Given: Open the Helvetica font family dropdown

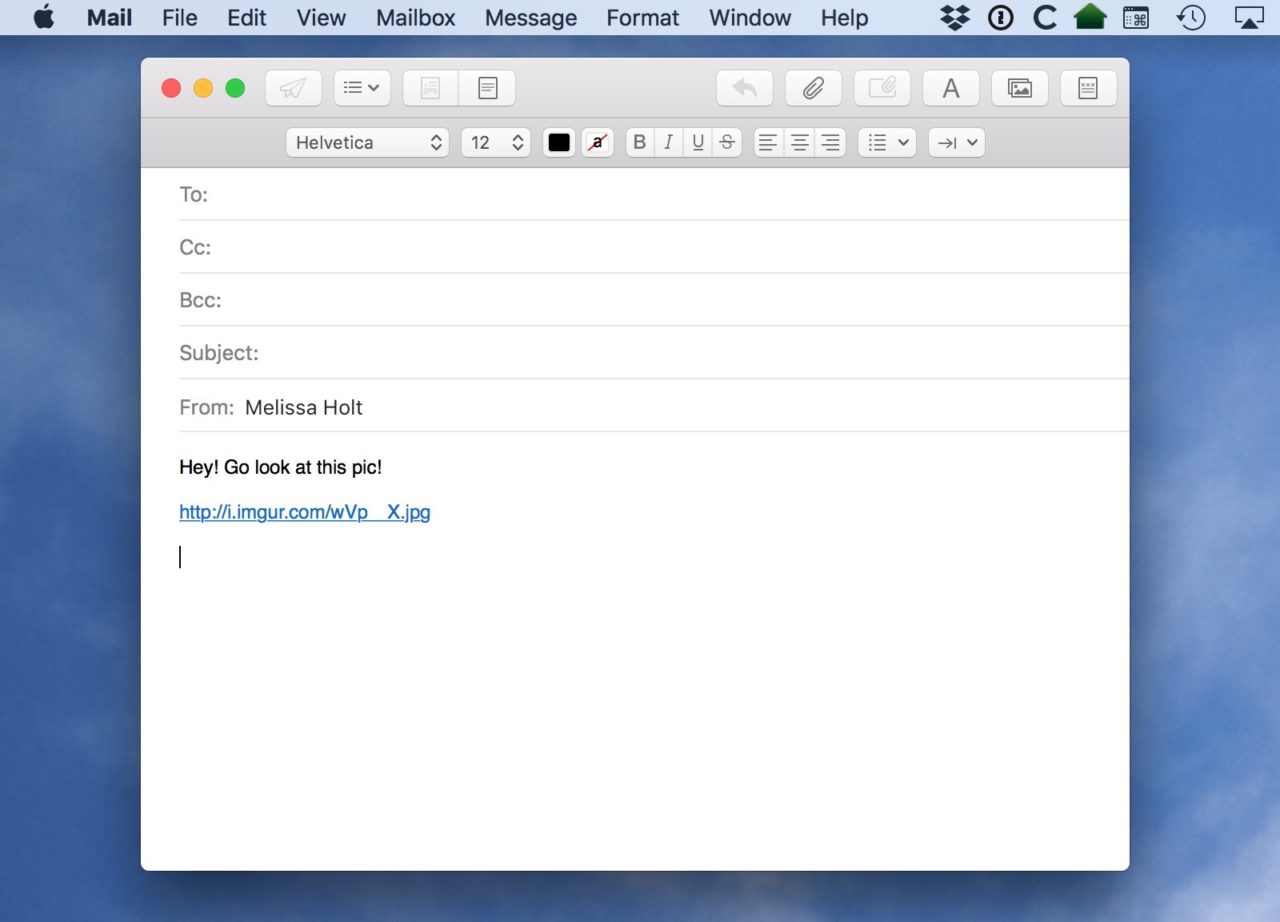Looking at the screenshot, I should pos(368,143).
